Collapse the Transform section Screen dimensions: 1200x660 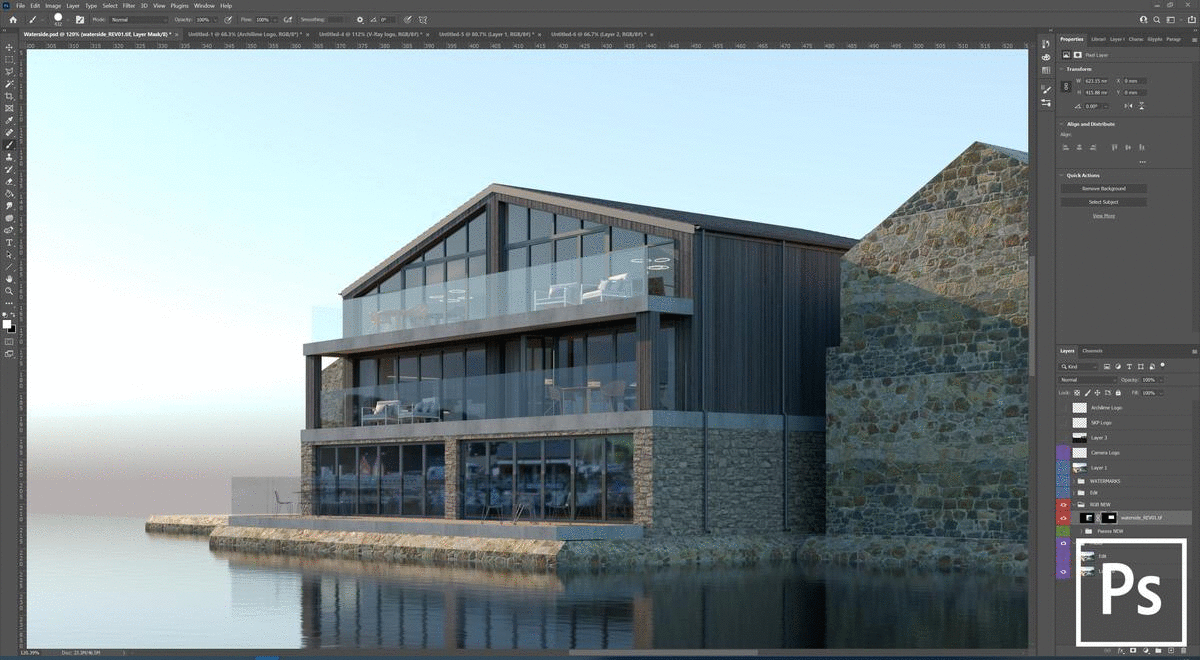1061,69
